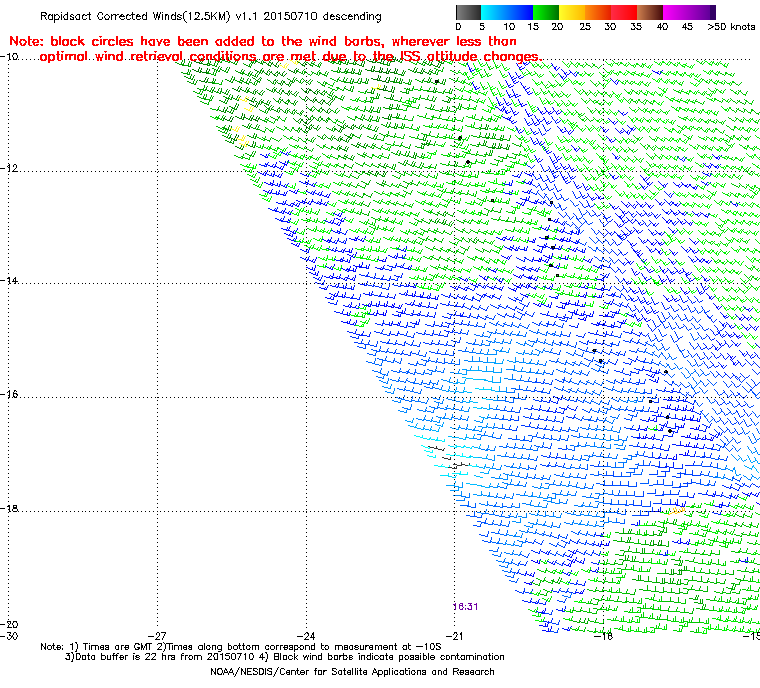760x688 pixels.
Task: Click the 'Times are GMT' footnote line
Action: click(x=241, y=647)
